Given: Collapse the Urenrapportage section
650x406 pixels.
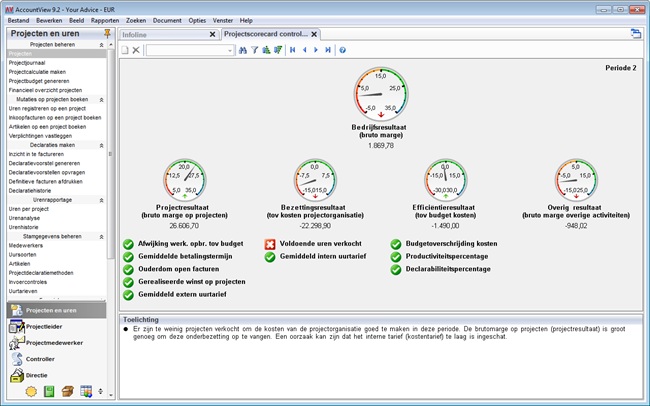Looking at the screenshot, I should coord(101,200).
